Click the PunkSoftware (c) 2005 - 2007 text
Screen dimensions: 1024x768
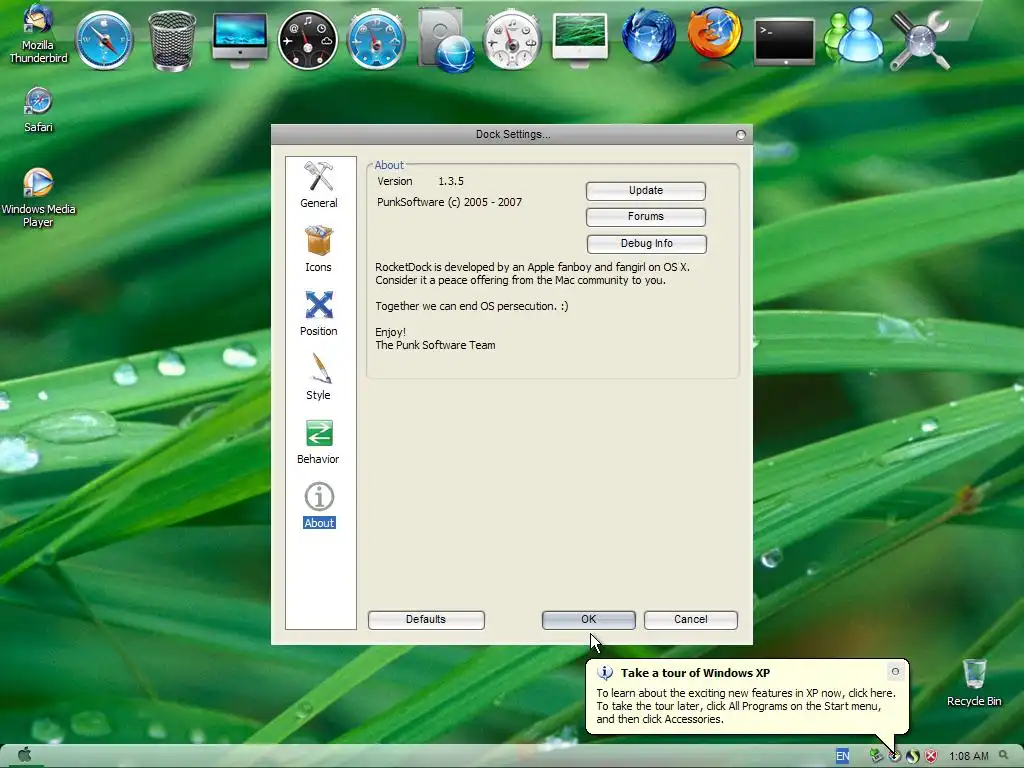click(449, 202)
